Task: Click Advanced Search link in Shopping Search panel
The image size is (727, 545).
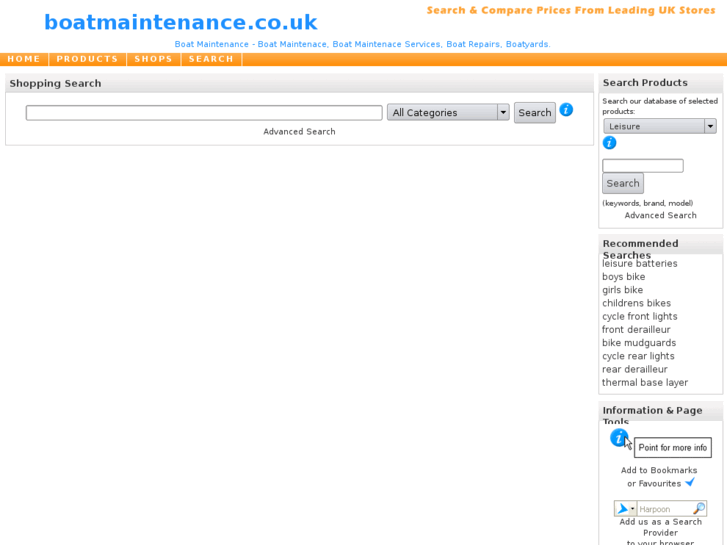Action: [299, 132]
